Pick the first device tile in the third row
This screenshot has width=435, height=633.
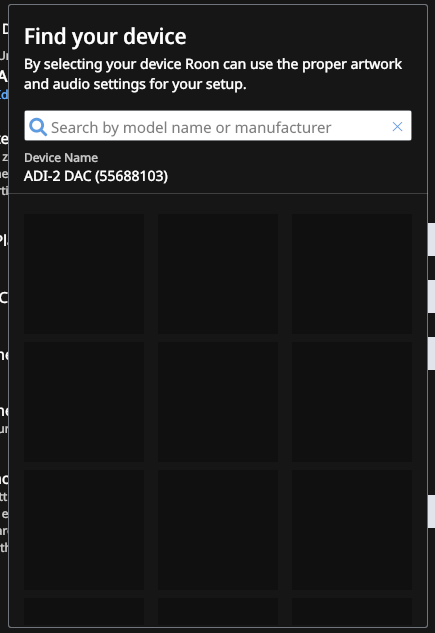[x=84, y=530]
